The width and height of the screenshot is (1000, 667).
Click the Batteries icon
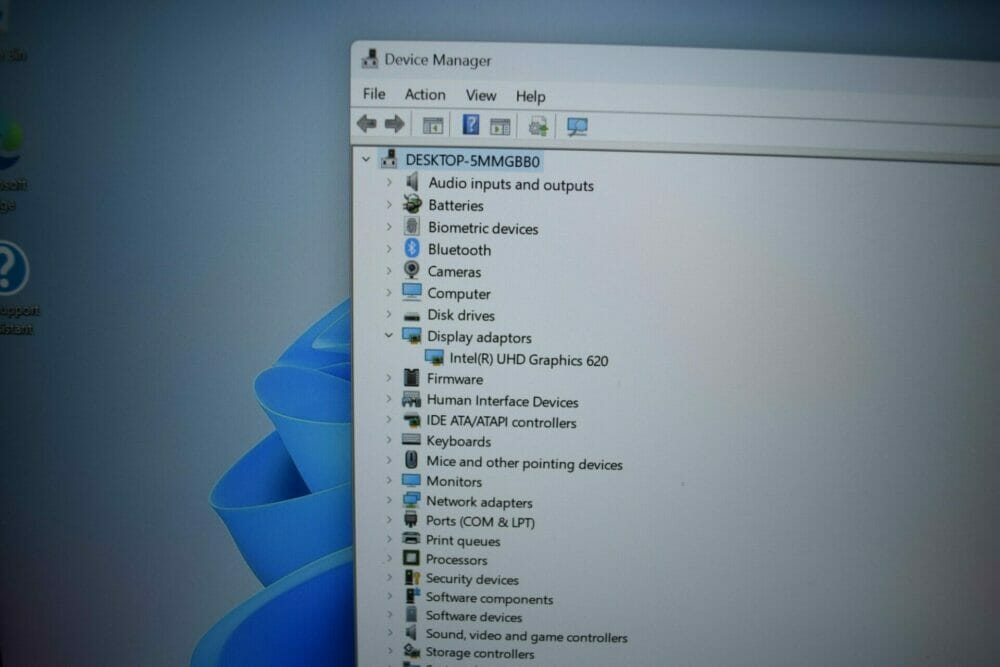click(x=412, y=204)
